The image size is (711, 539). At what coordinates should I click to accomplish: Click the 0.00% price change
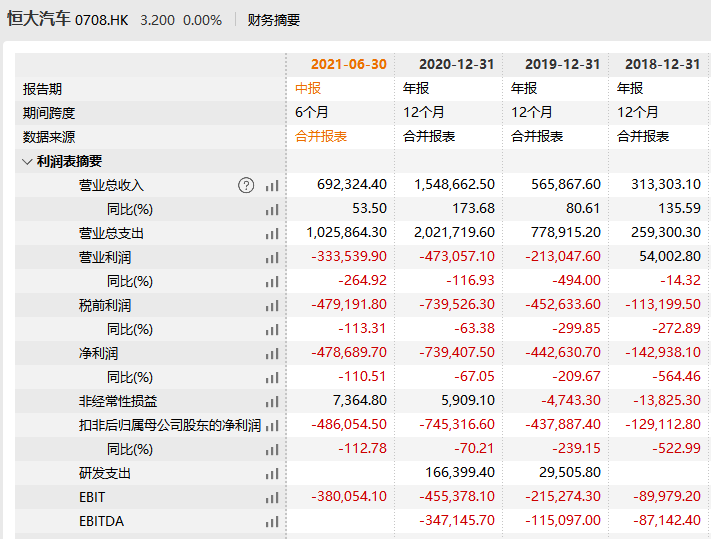[x=202, y=20]
